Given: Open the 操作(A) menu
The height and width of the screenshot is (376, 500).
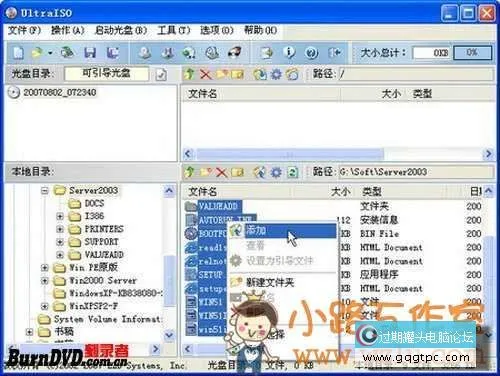Looking at the screenshot, I should [68, 30].
